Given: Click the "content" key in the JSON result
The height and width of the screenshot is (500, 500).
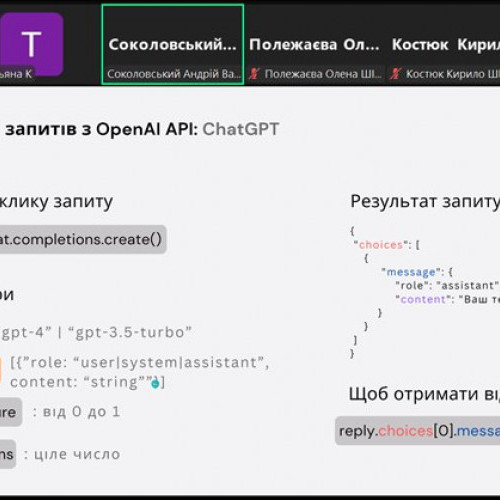Looking at the screenshot, I should tap(423, 299).
